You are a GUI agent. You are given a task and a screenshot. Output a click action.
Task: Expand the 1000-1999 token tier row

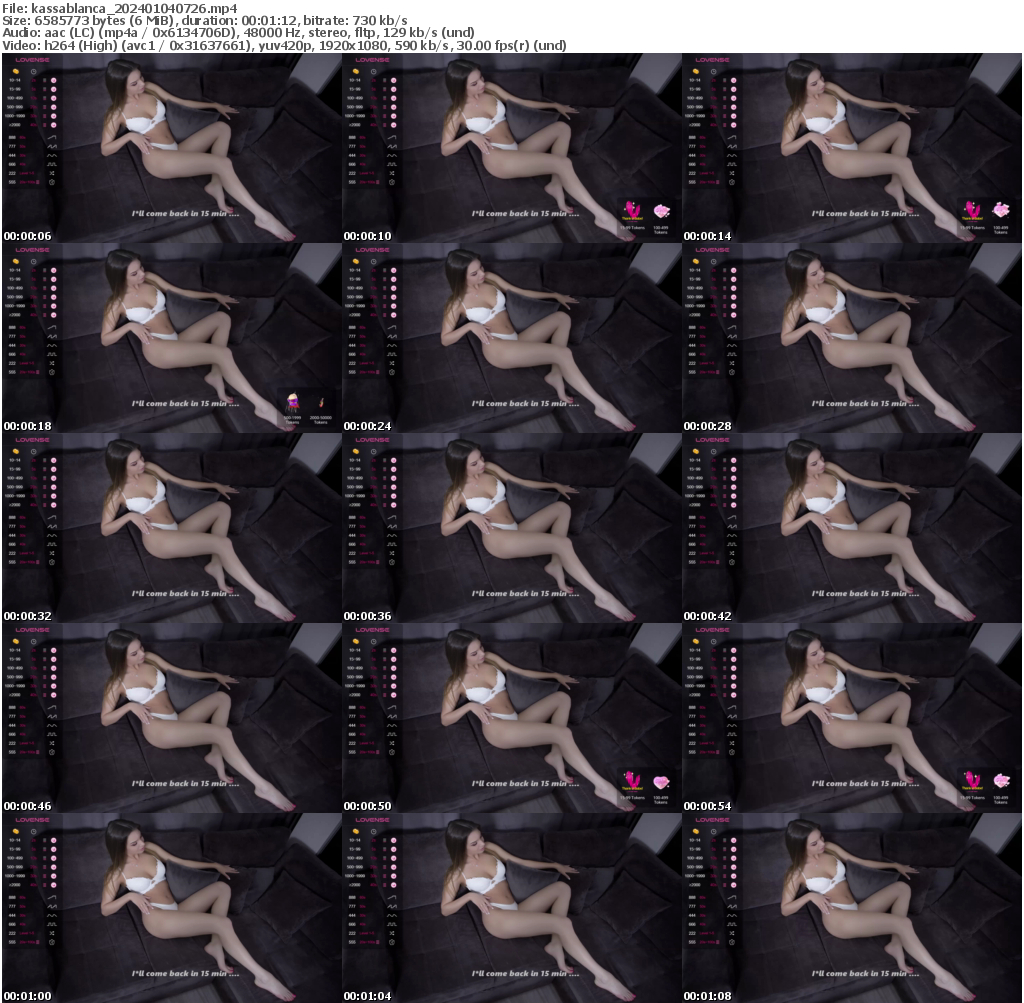tap(17, 115)
